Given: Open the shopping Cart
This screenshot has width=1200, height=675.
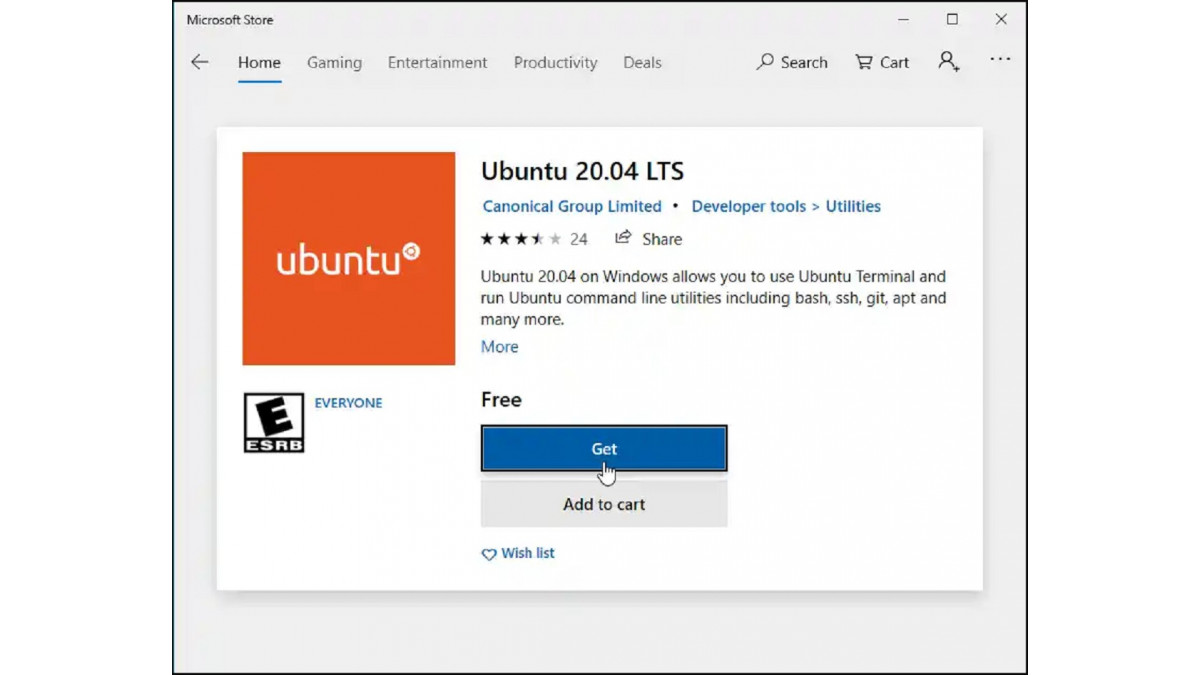Looking at the screenshot, I should point(882,62).
